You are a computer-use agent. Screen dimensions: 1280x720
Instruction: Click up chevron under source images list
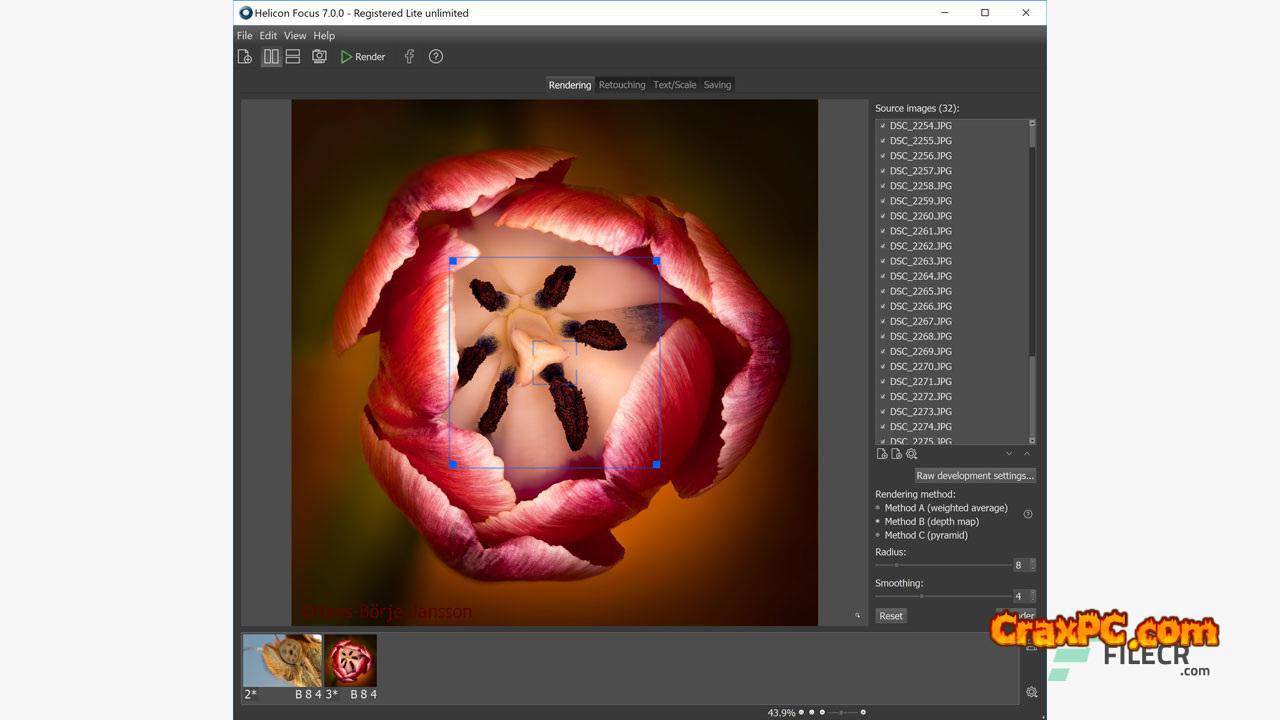(1026, 454)
